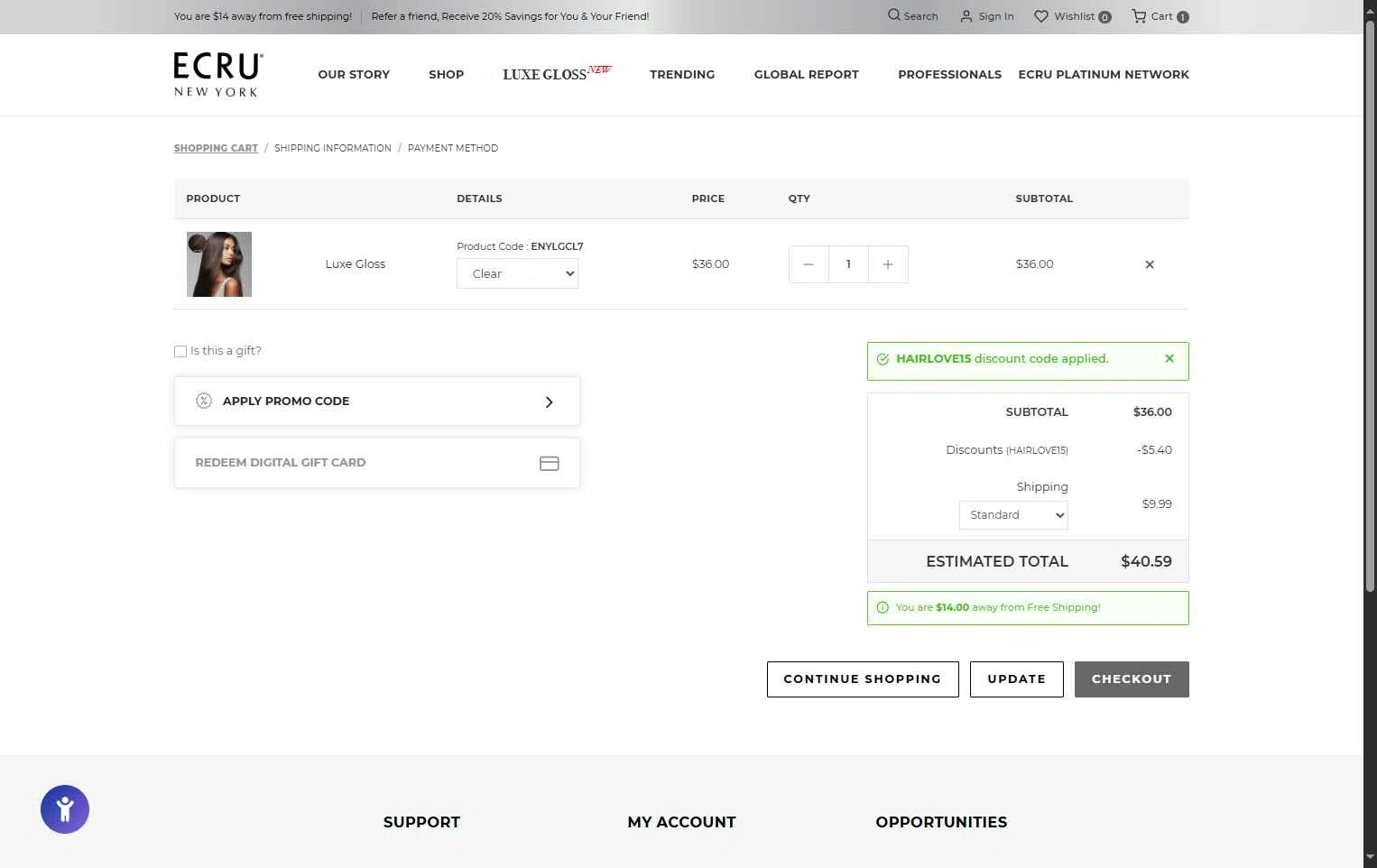This screenshot has height=868, width=1377.
Task: Open PROFESSIONALS menu
Action: tap(949, 74)
